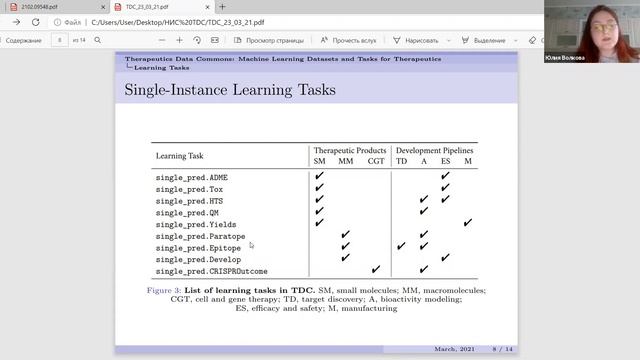The width and height of the screenshot is (640, 360).
Task: Select the eraser tool
Action: [532, 40]
